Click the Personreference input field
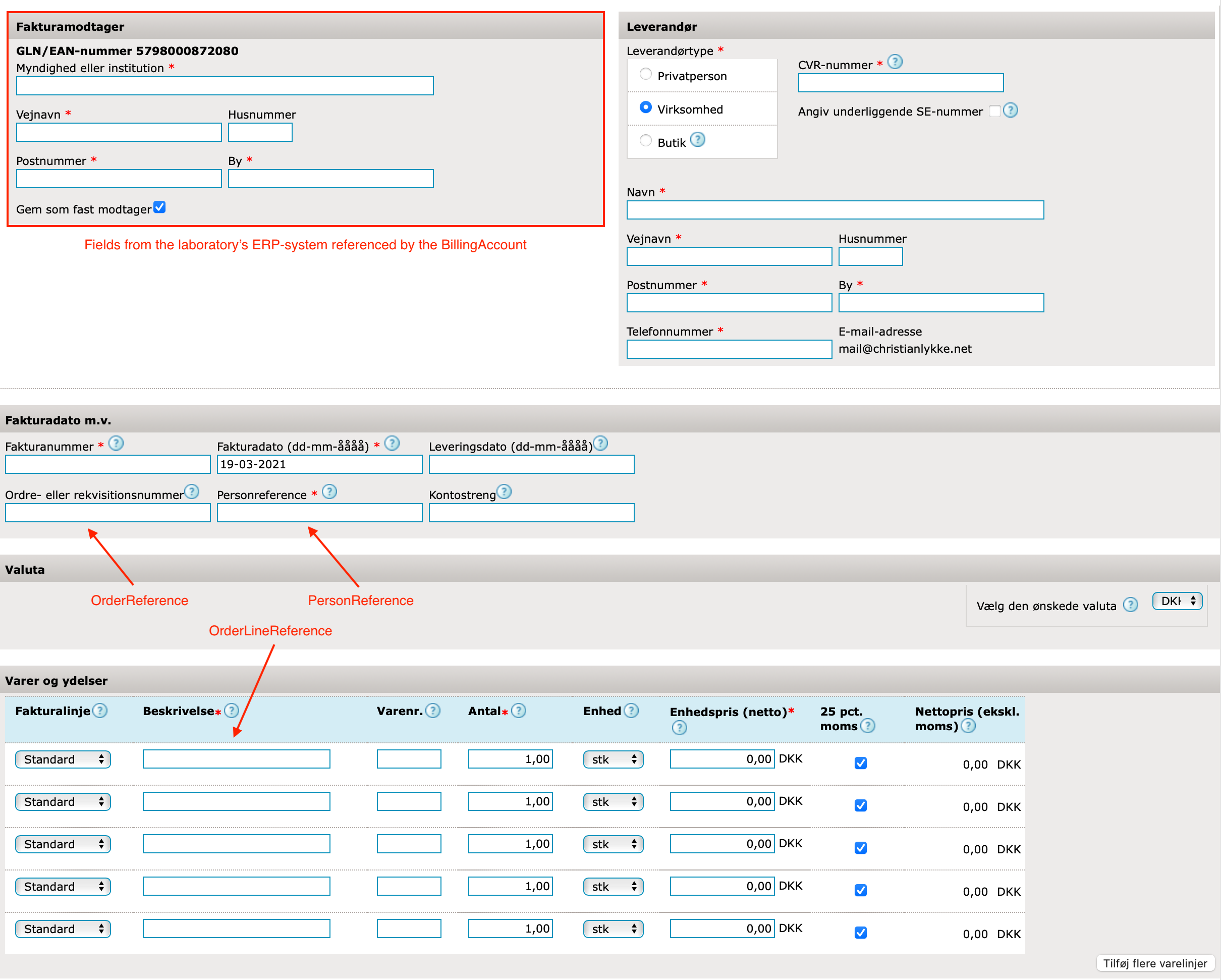This screenshot has width=1221, height=980. (x=319, y=513)
